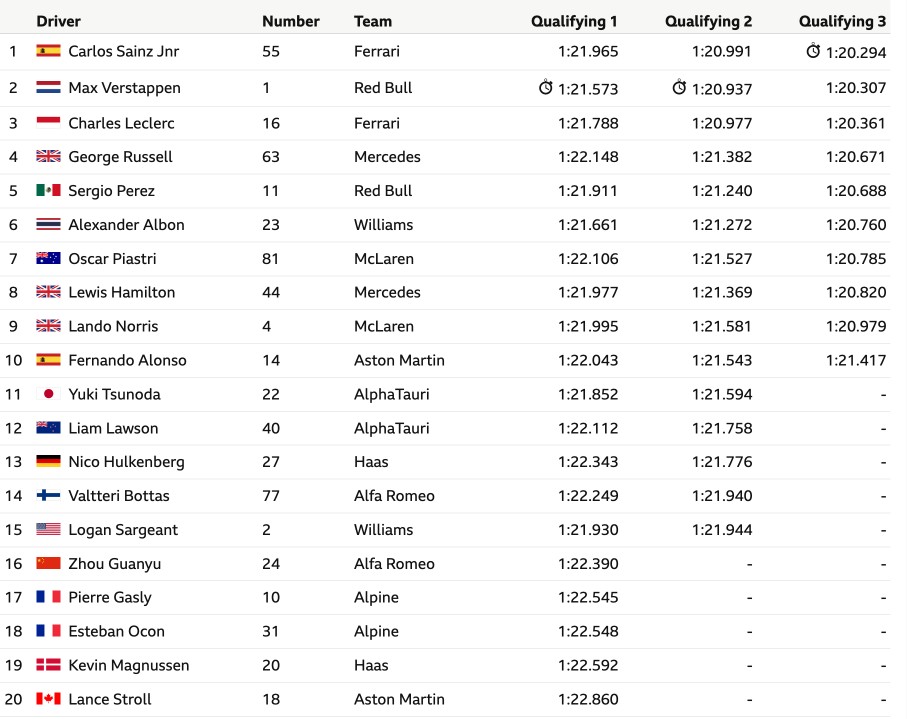Click the Qualifying 3 column header
The height and width of the screenshot is (719, 907).
pos(842,21)
